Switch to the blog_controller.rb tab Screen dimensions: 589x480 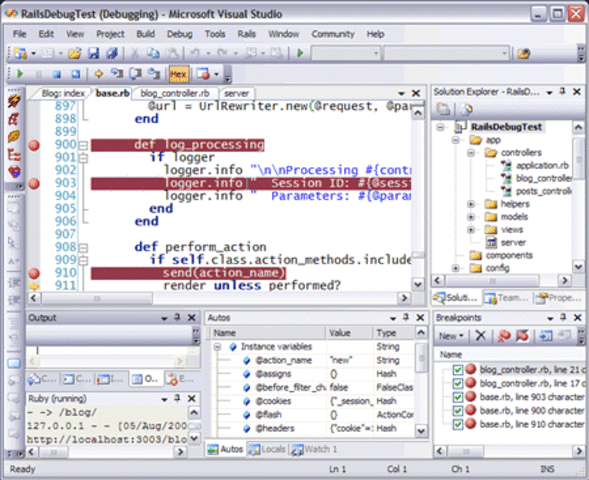coord(175,93)
